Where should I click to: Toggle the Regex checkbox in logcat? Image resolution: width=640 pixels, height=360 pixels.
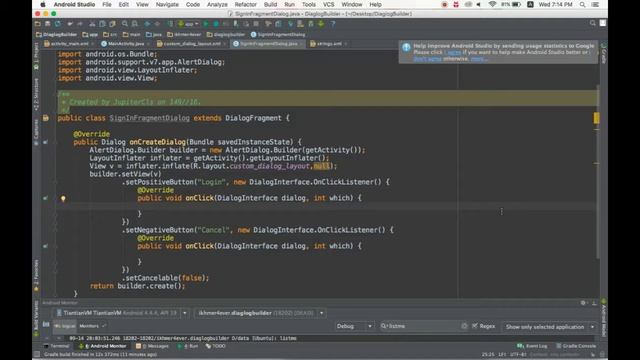pyautogui.click(x=475, y=326)
